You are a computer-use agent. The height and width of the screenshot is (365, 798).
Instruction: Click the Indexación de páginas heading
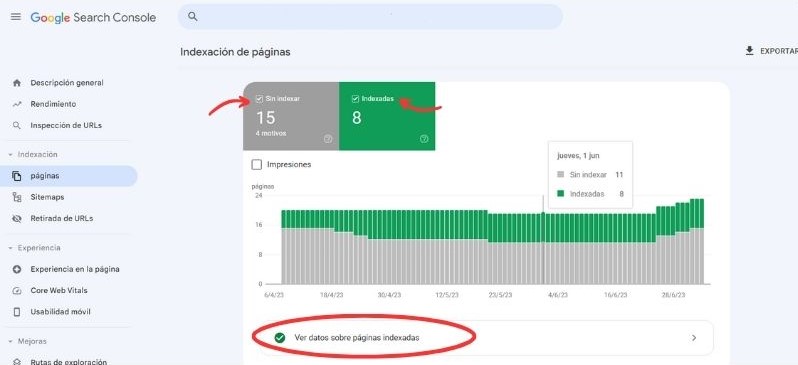(235, 52)
